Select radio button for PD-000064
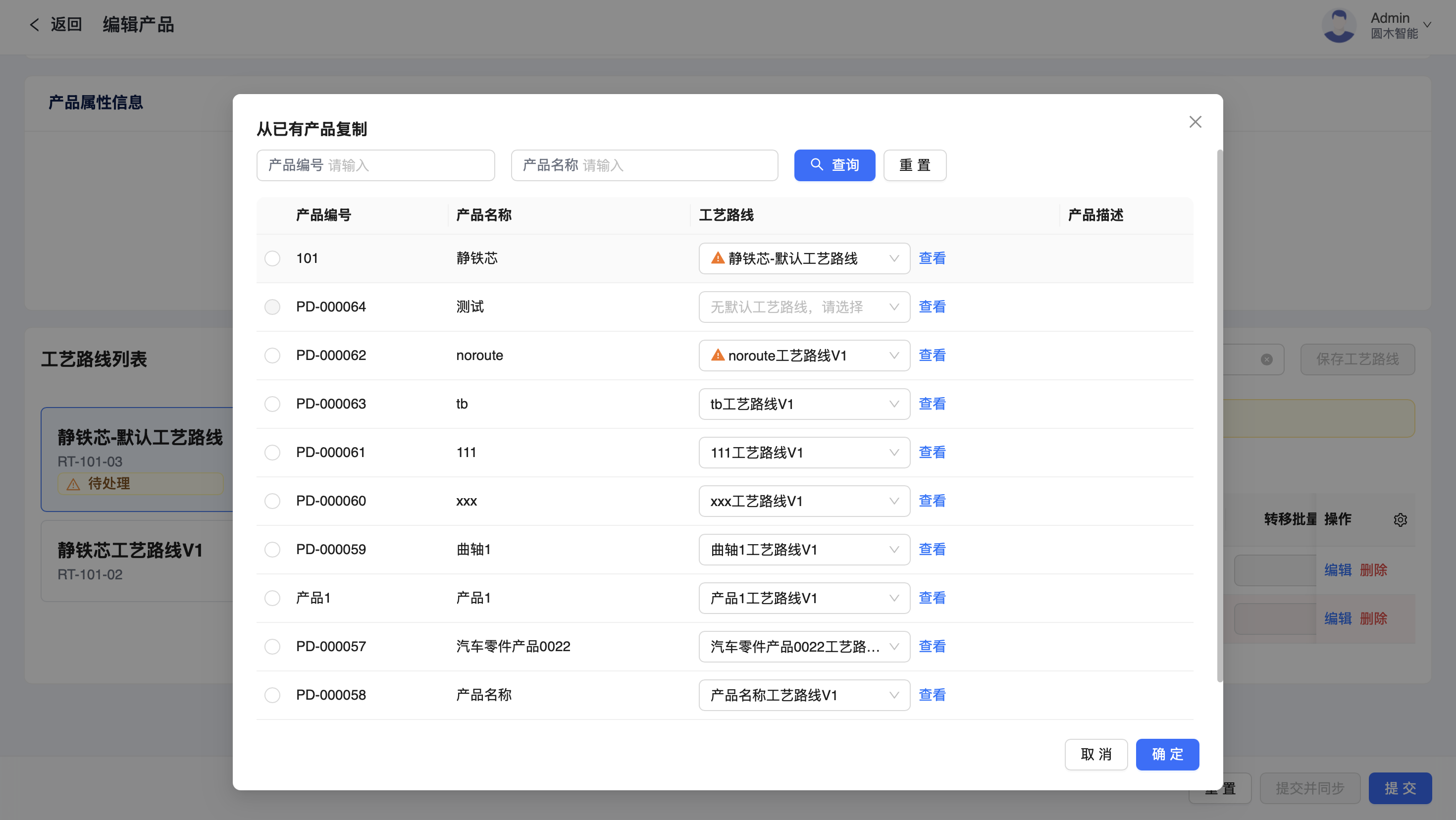 click(272, 307)
